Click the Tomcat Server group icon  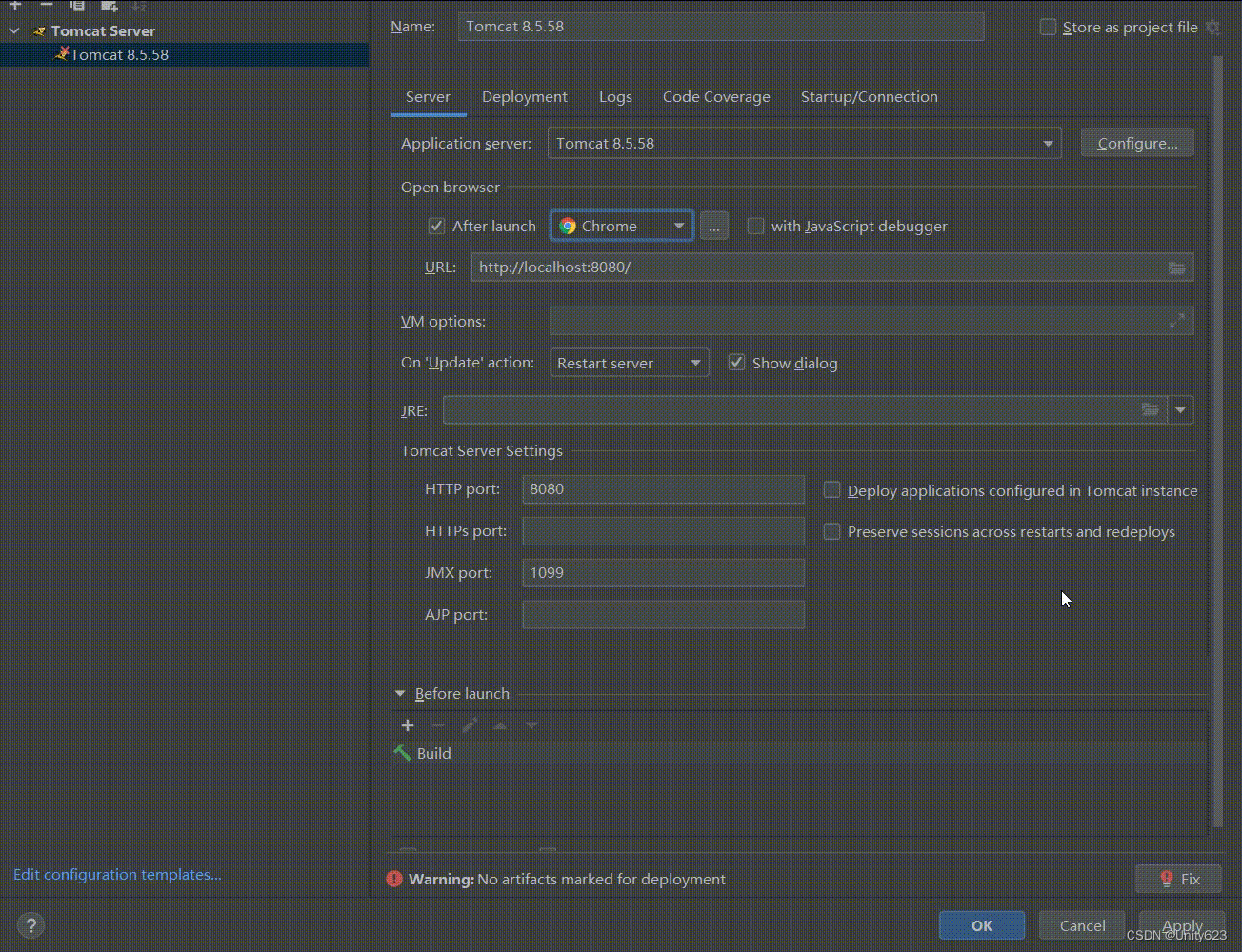click(39, 31)
